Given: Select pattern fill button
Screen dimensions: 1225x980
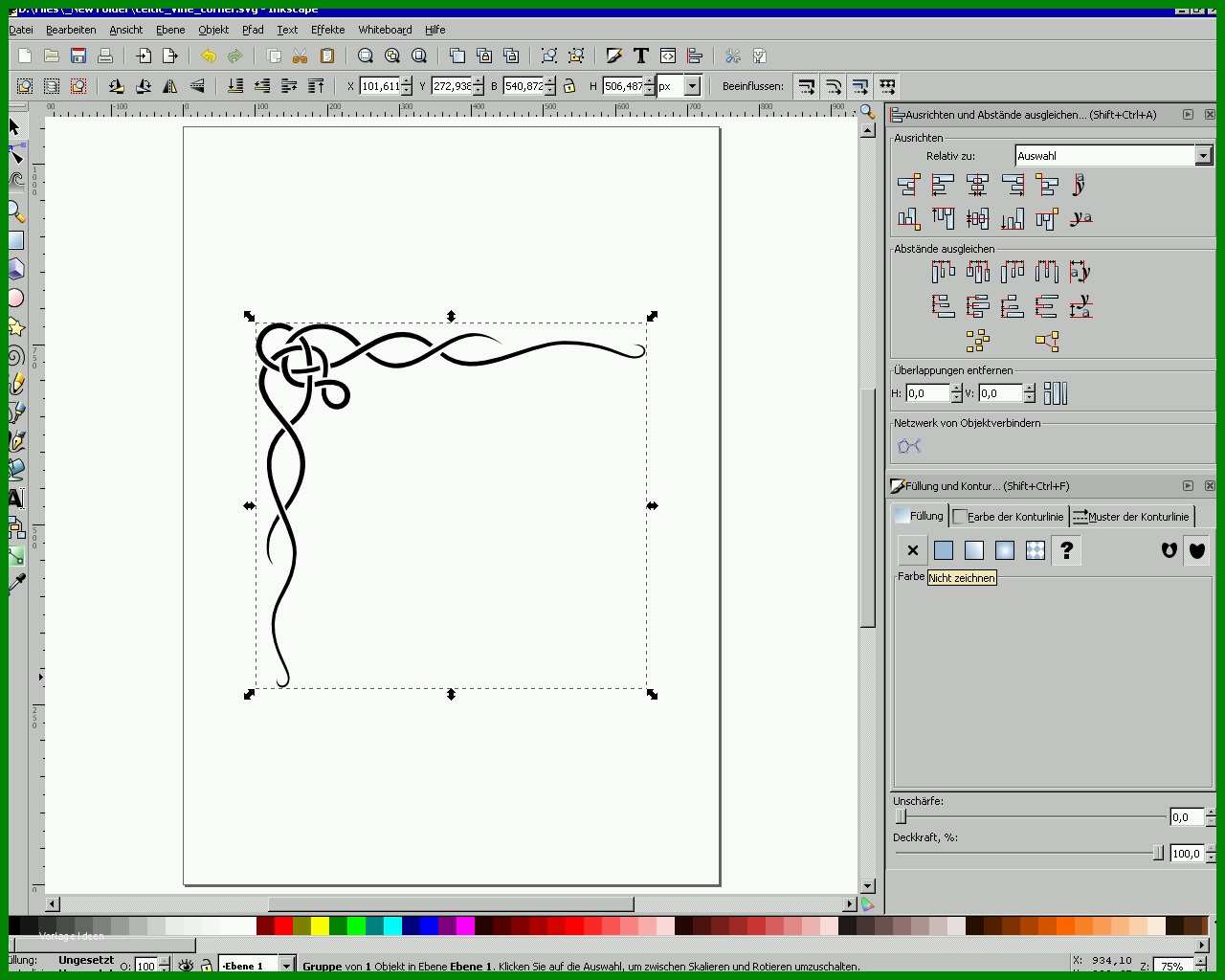Looking at the screenshot, I should pos(1035,550).
